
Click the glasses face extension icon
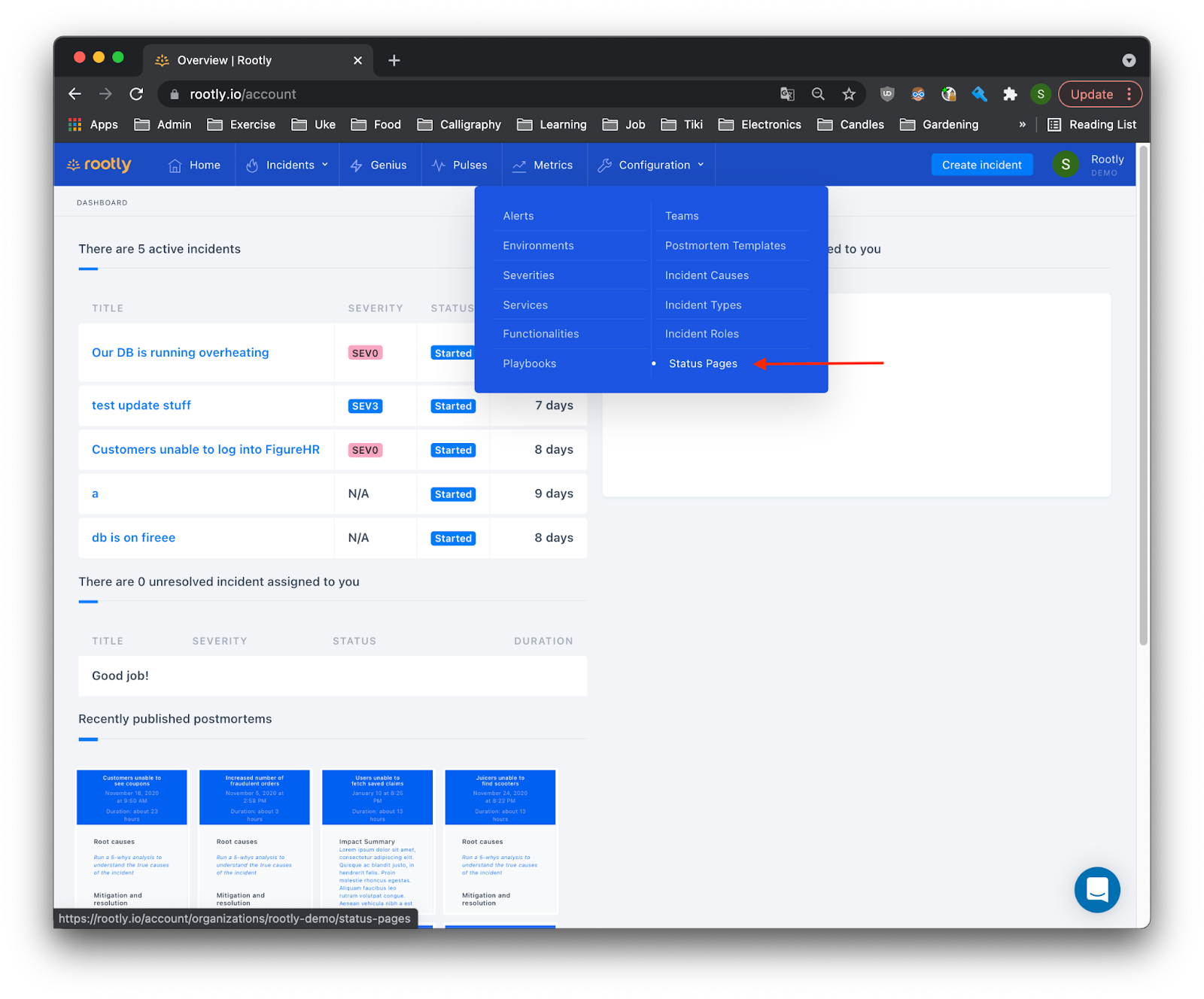(918, 94)
